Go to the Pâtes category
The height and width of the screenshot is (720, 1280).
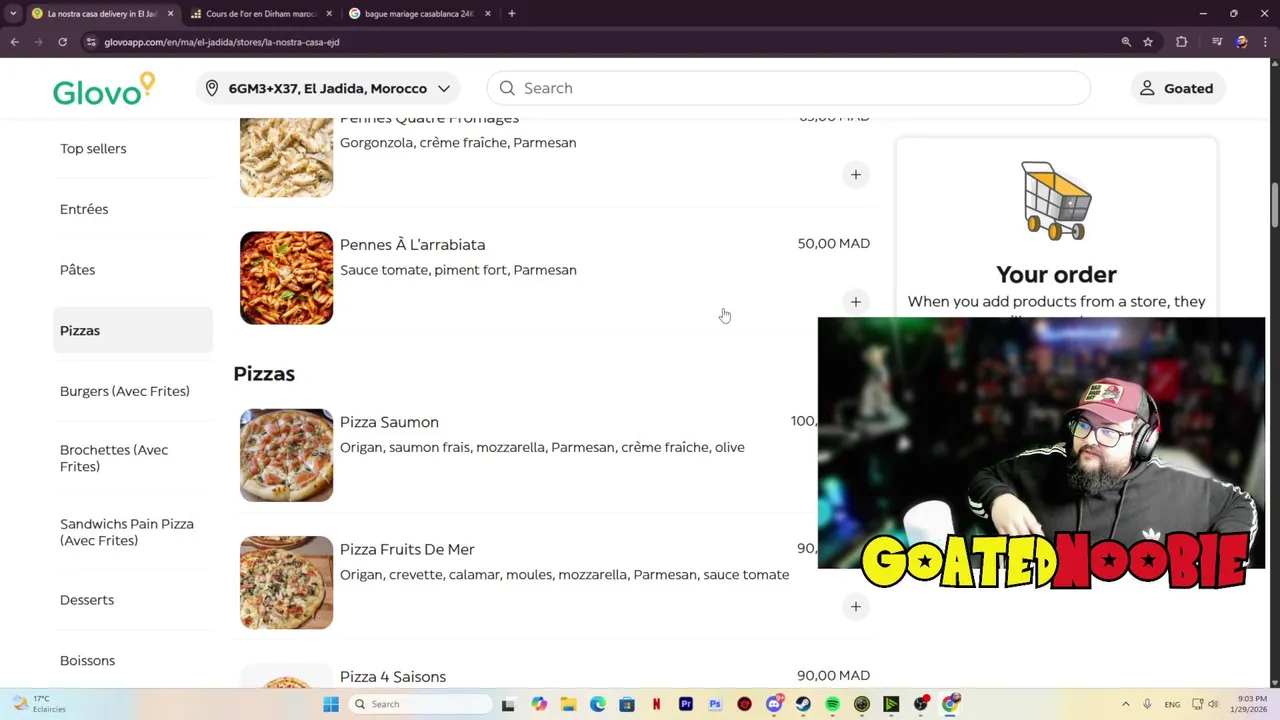click(77, 270)
